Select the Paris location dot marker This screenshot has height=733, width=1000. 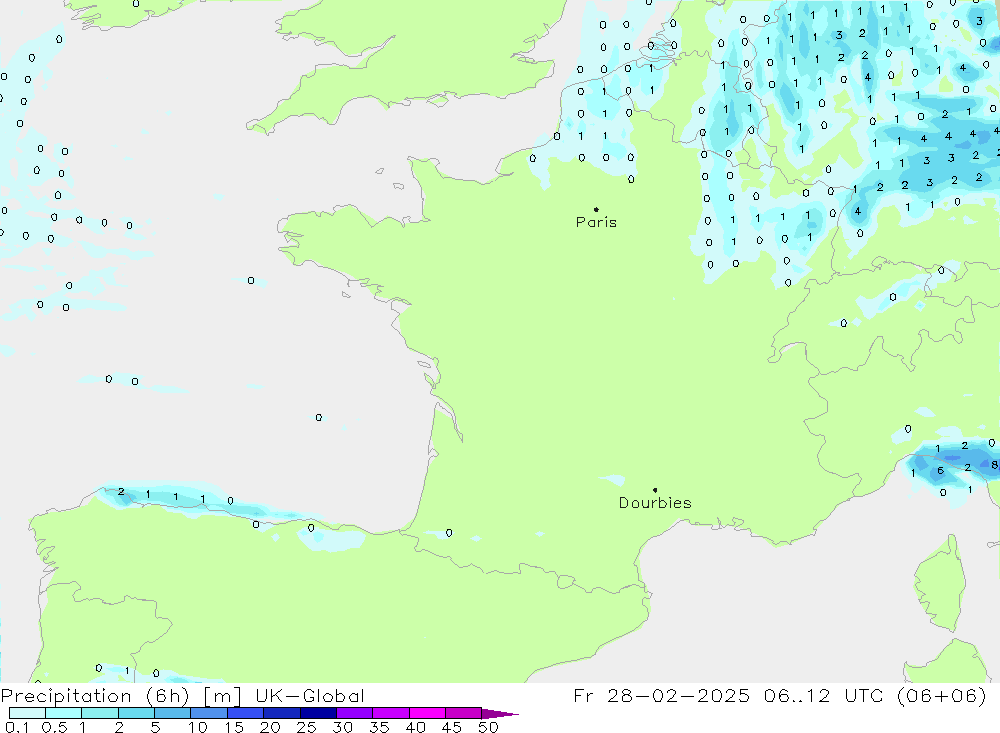point(596,209)
